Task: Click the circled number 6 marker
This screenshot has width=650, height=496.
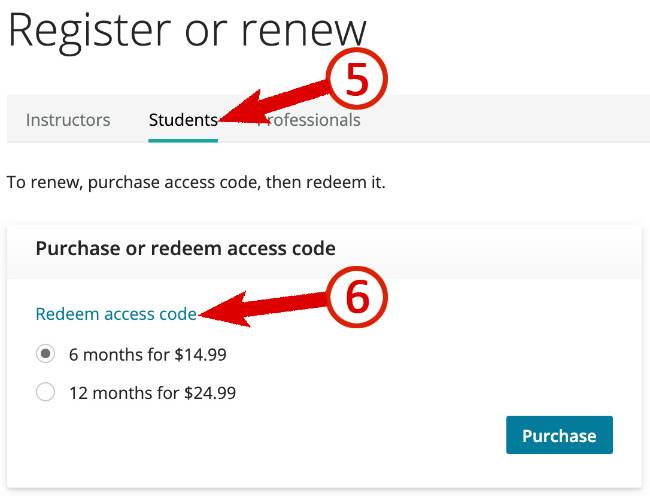Action: pos(357,297)
